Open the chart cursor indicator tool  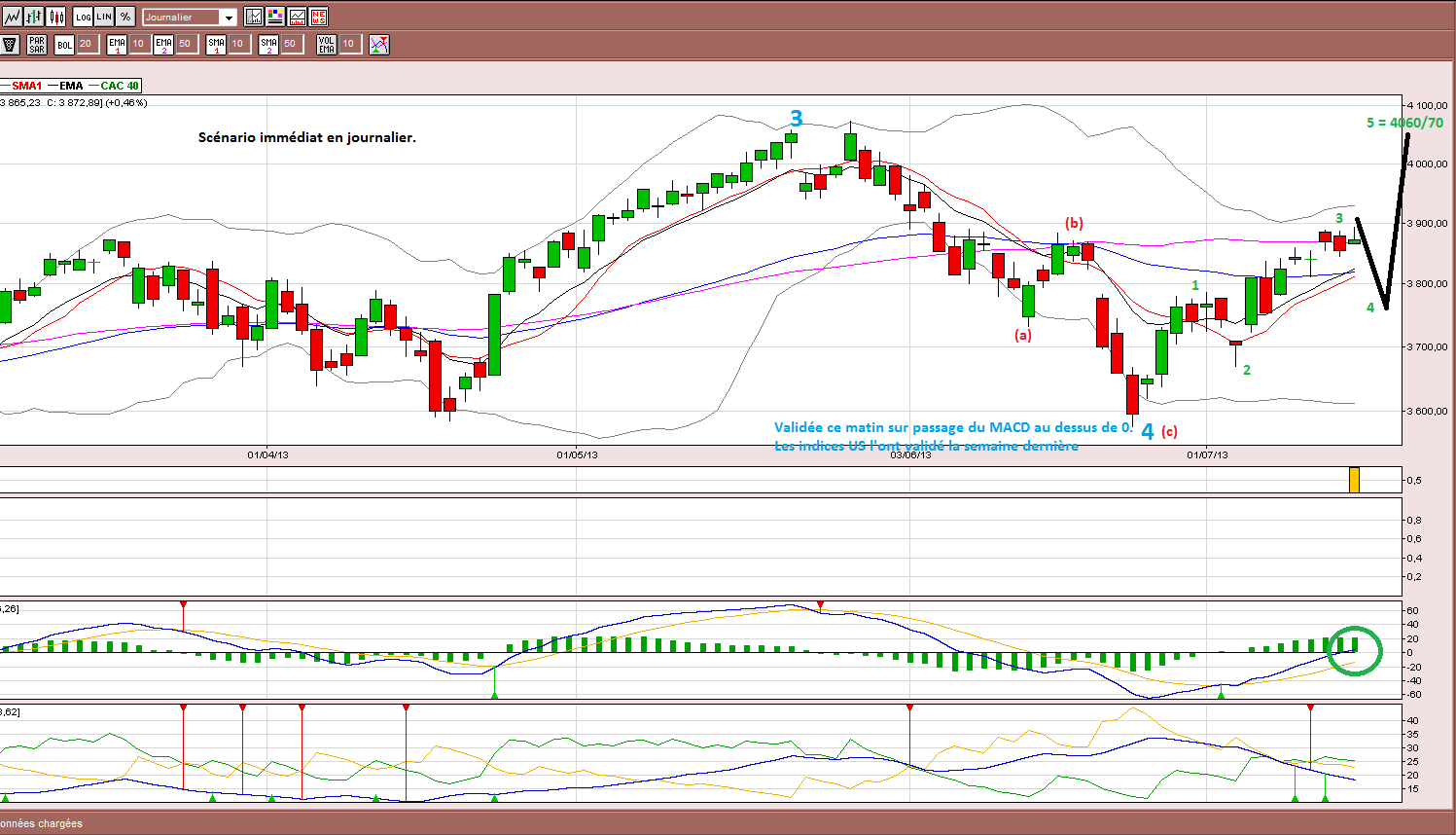[x=254, y=17]
